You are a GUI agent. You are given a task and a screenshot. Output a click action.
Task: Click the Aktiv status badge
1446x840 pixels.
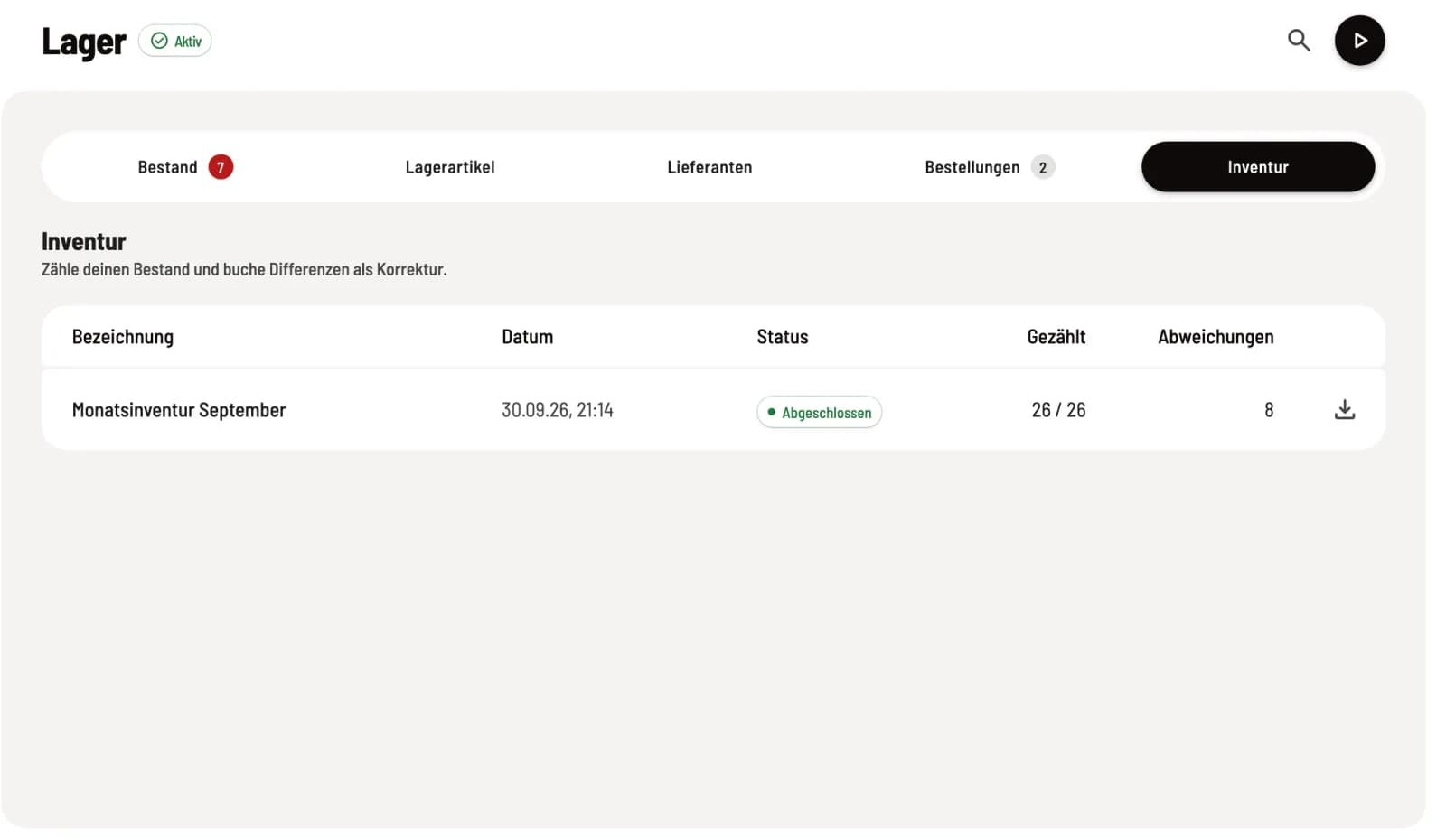[x=175, y=41]
